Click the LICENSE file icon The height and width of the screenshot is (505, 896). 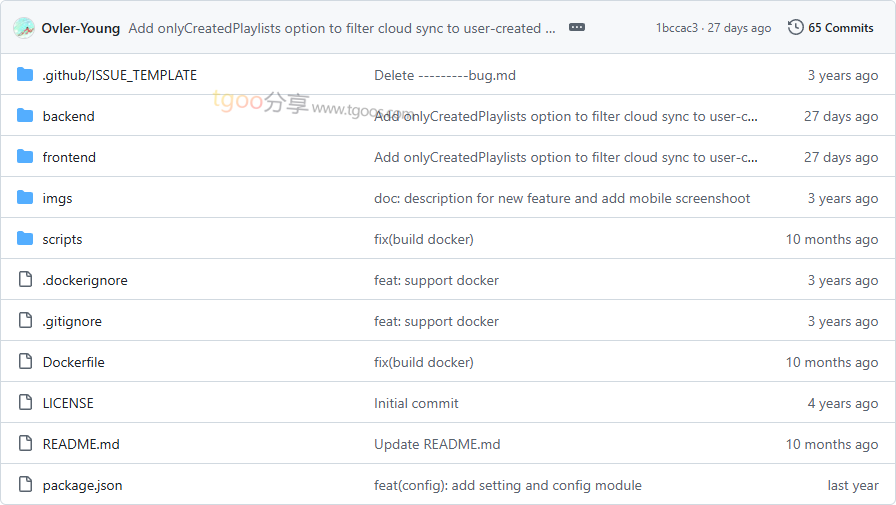tap(25, 403)
